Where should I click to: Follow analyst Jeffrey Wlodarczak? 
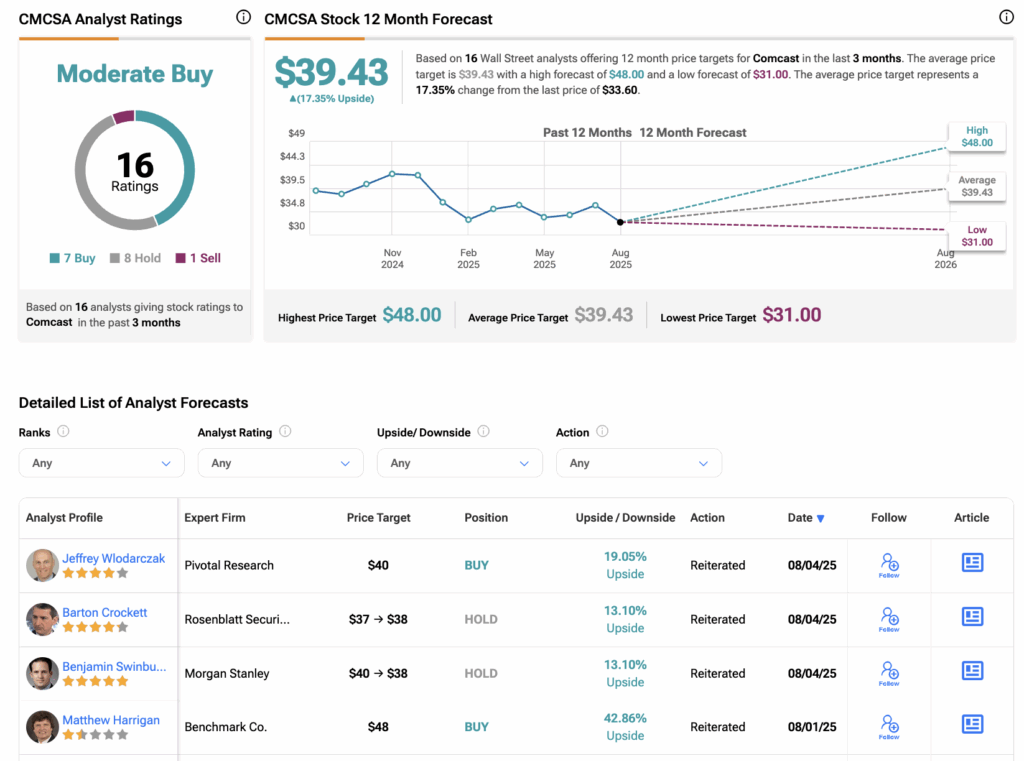[x=889, y=564]
